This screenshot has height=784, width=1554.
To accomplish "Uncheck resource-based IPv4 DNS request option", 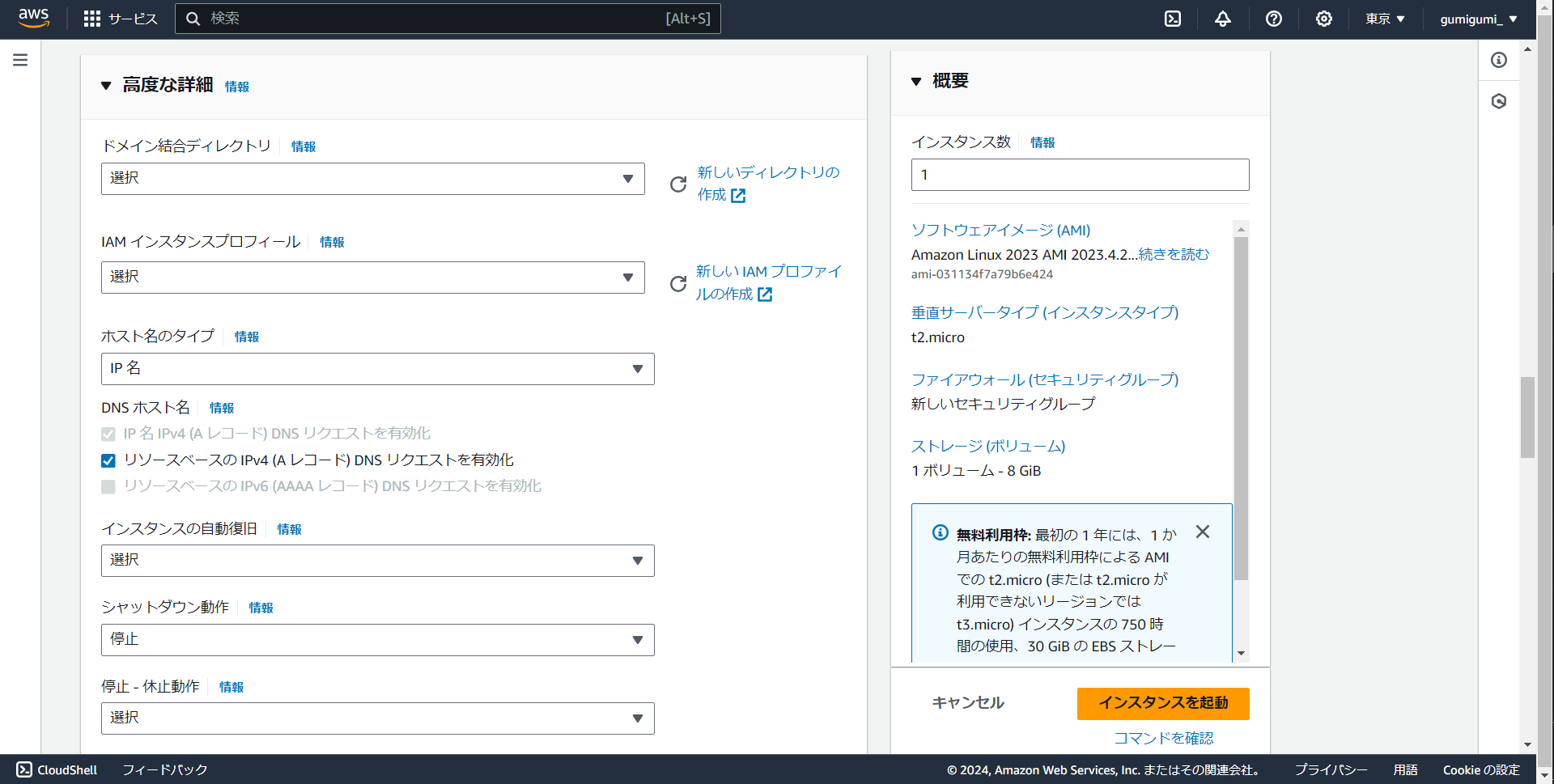I will (x=108, y=460).
